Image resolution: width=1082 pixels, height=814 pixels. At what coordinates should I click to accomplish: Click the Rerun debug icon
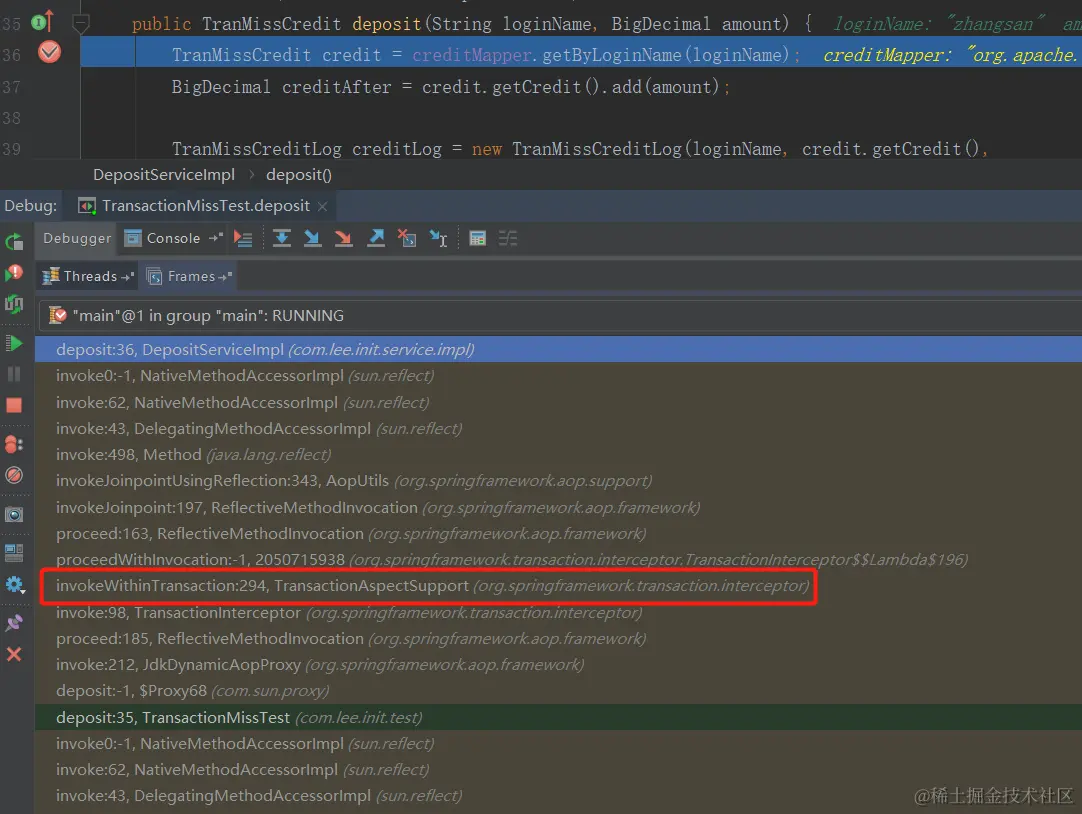[x=14, y=242]
